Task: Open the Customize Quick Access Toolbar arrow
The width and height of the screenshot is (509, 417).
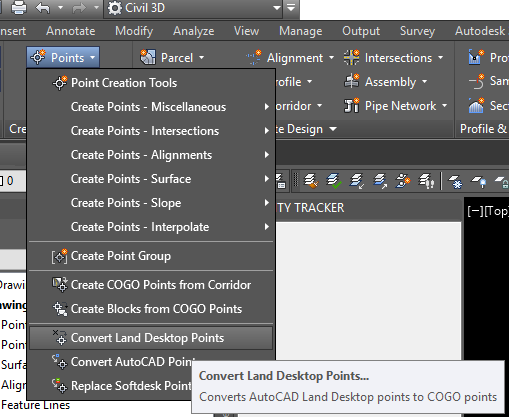Action: (291, 7)
